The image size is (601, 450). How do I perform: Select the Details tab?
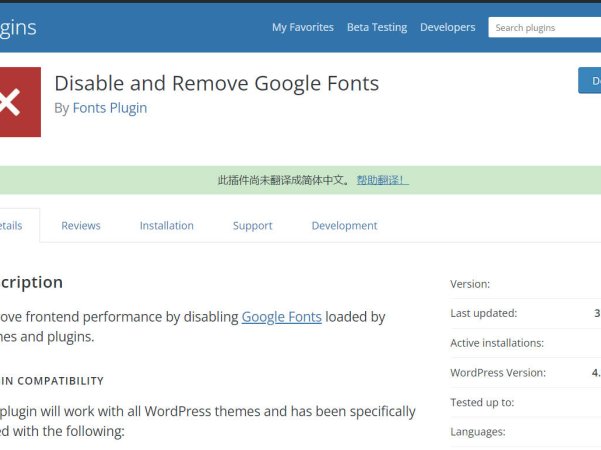(x=10, y=226)
